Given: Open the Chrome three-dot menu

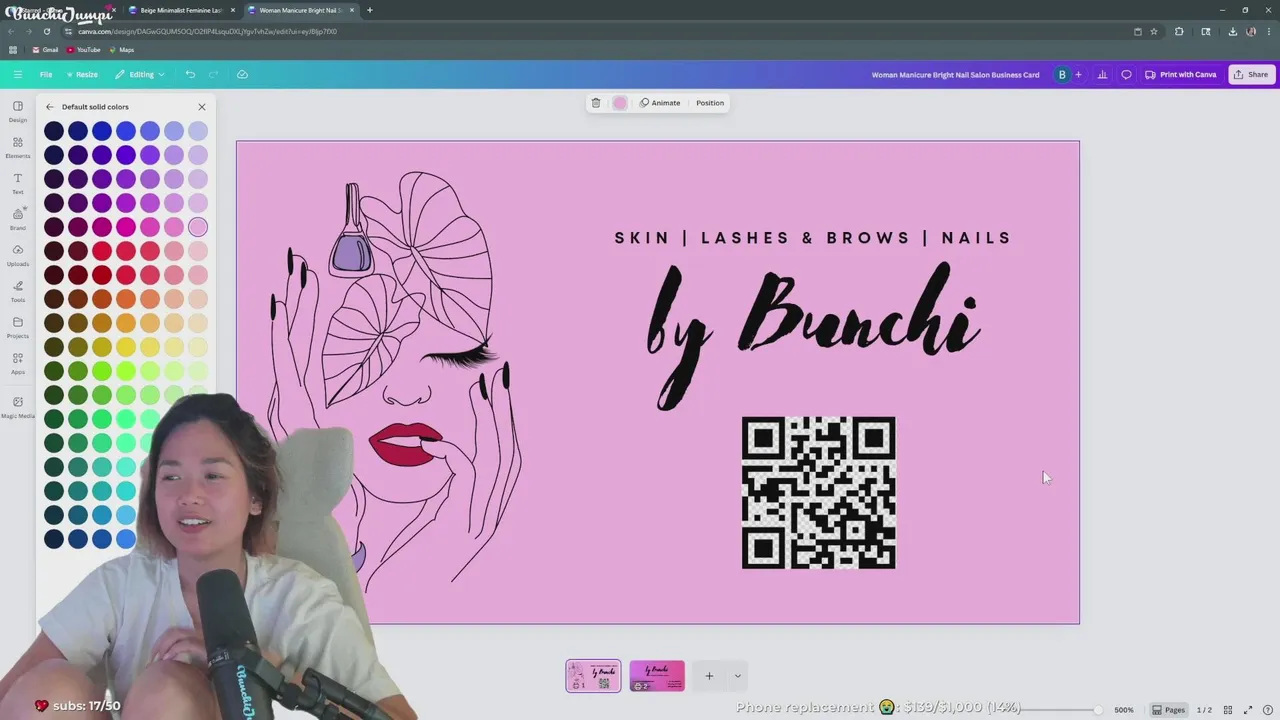Looking at the screenshot, I should [x=1269, y=31].
